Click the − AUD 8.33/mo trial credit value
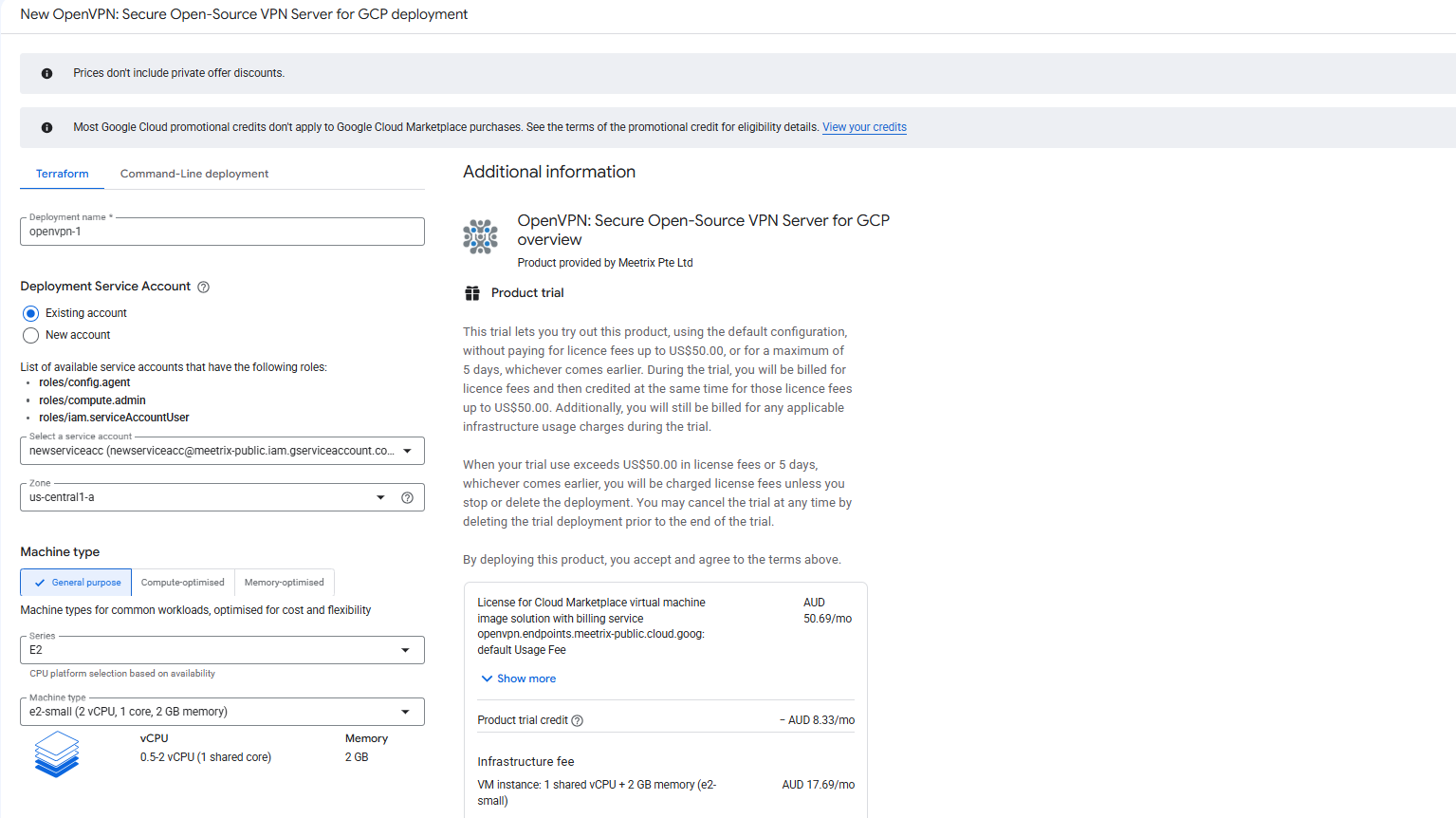Screen dimensions: 1456x818 point(817,720)
